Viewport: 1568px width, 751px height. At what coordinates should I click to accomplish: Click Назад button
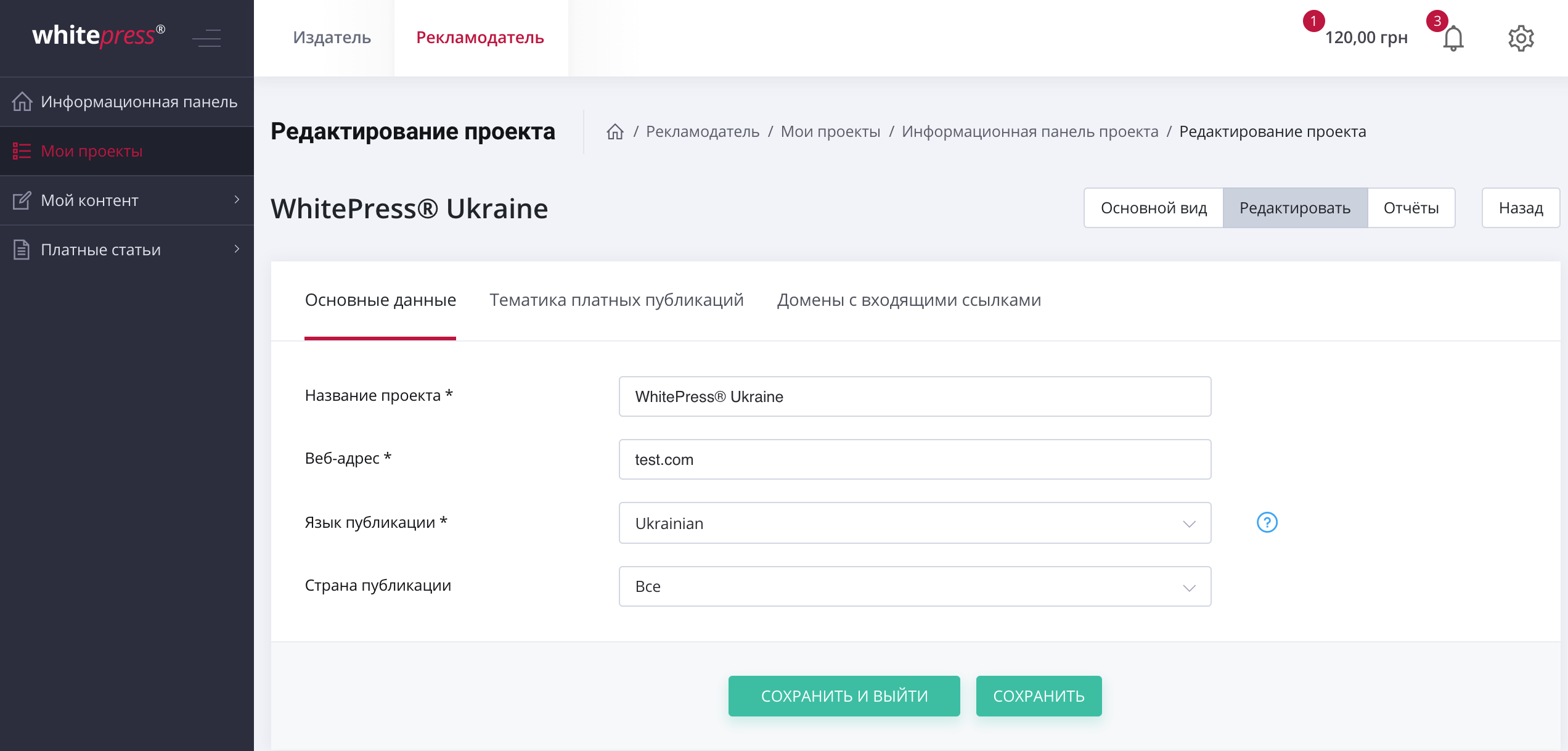coord(1521,208)
